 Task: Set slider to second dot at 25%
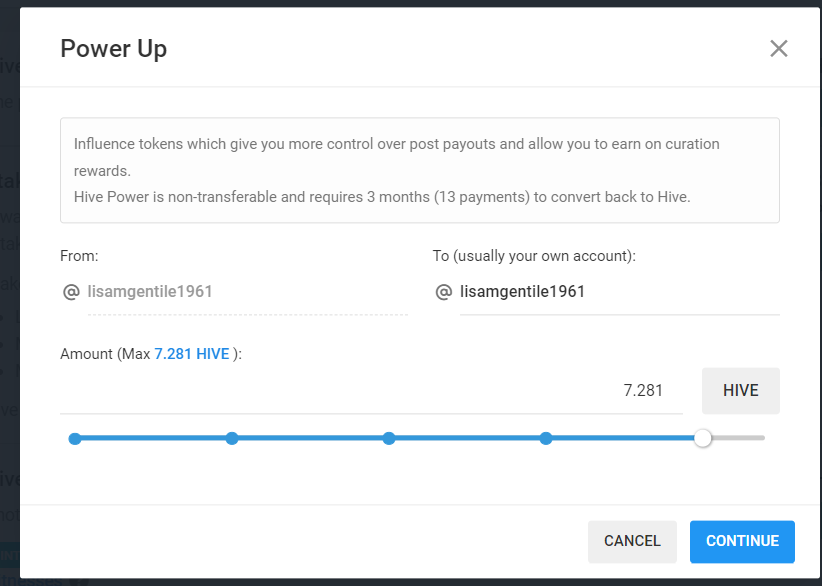232,438
